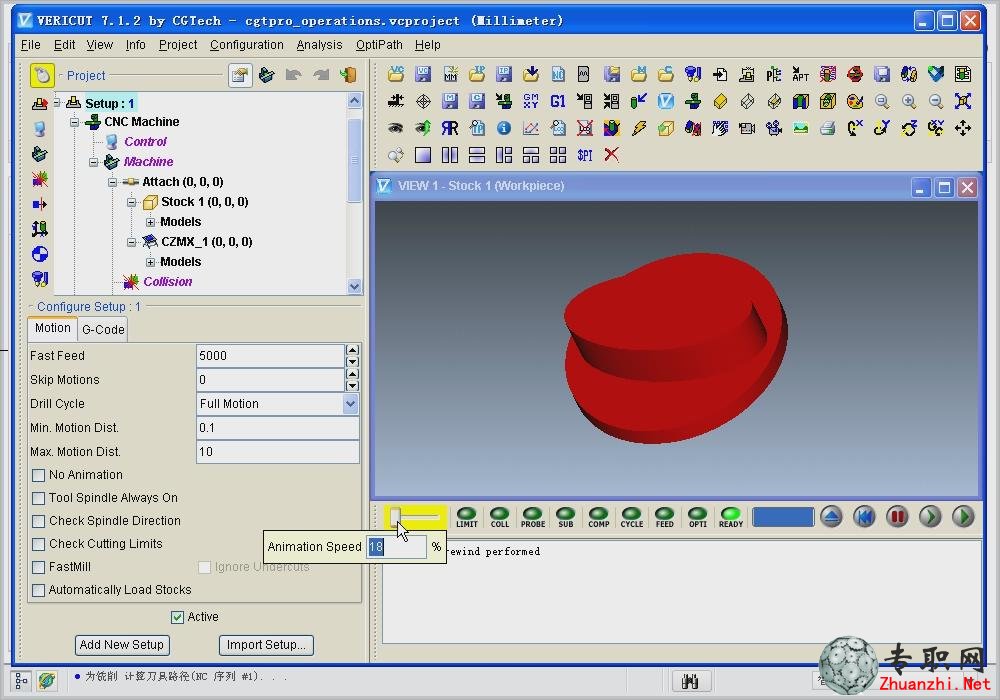Click the APT toolbar icon
Viewport: 1000px width, 700px height.
point(800,74)
